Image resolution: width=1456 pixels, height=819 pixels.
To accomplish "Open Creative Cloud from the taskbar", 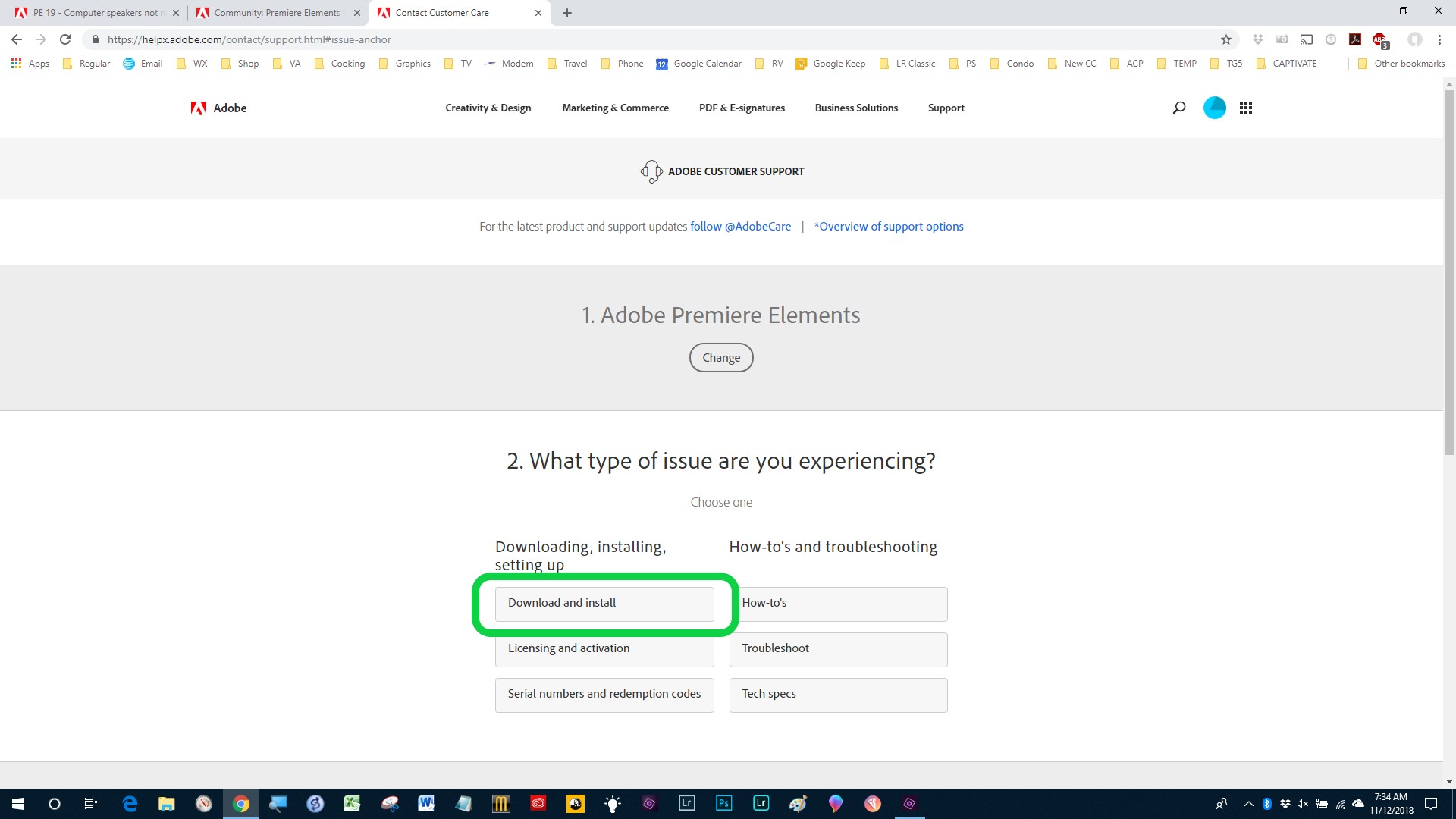I will click(x=538, y=804).
